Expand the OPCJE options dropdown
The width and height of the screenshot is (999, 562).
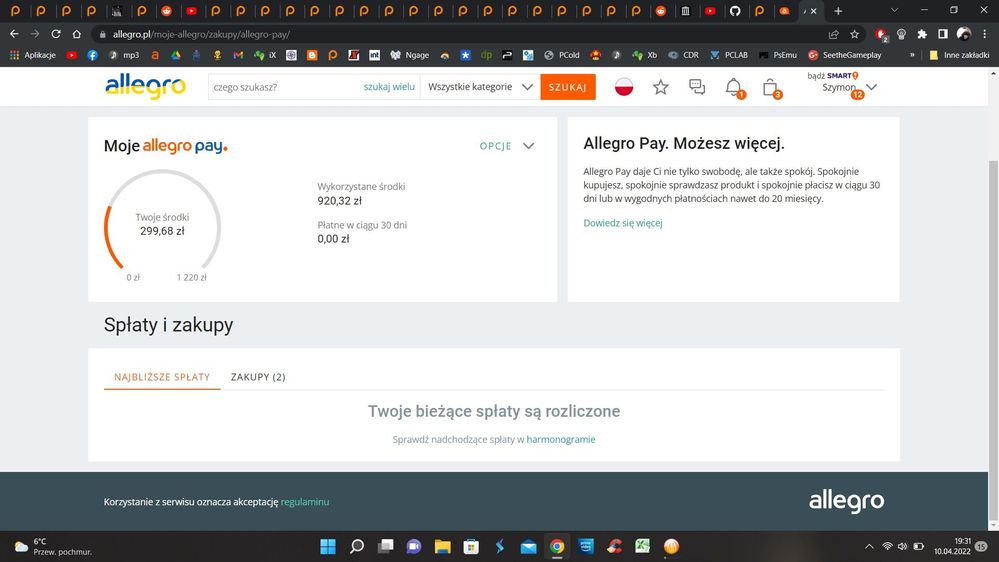[507, 146]
